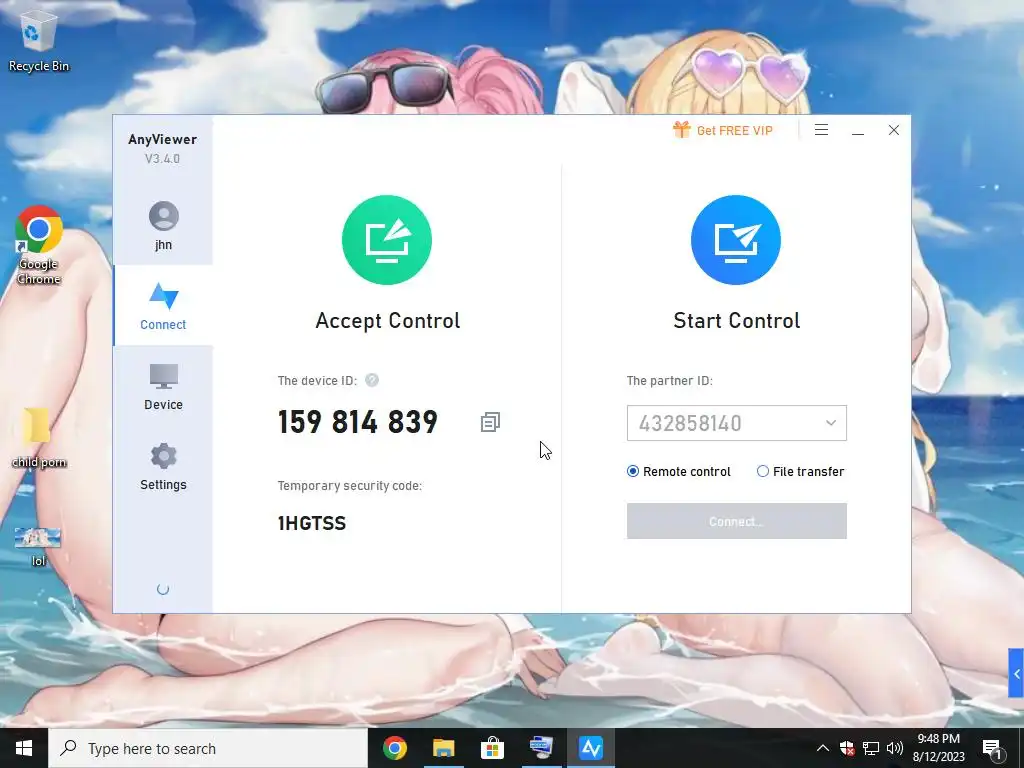Open Microsoft Store from the taskbar
This screenshot has height=768, width=1024.
[492, 748]
